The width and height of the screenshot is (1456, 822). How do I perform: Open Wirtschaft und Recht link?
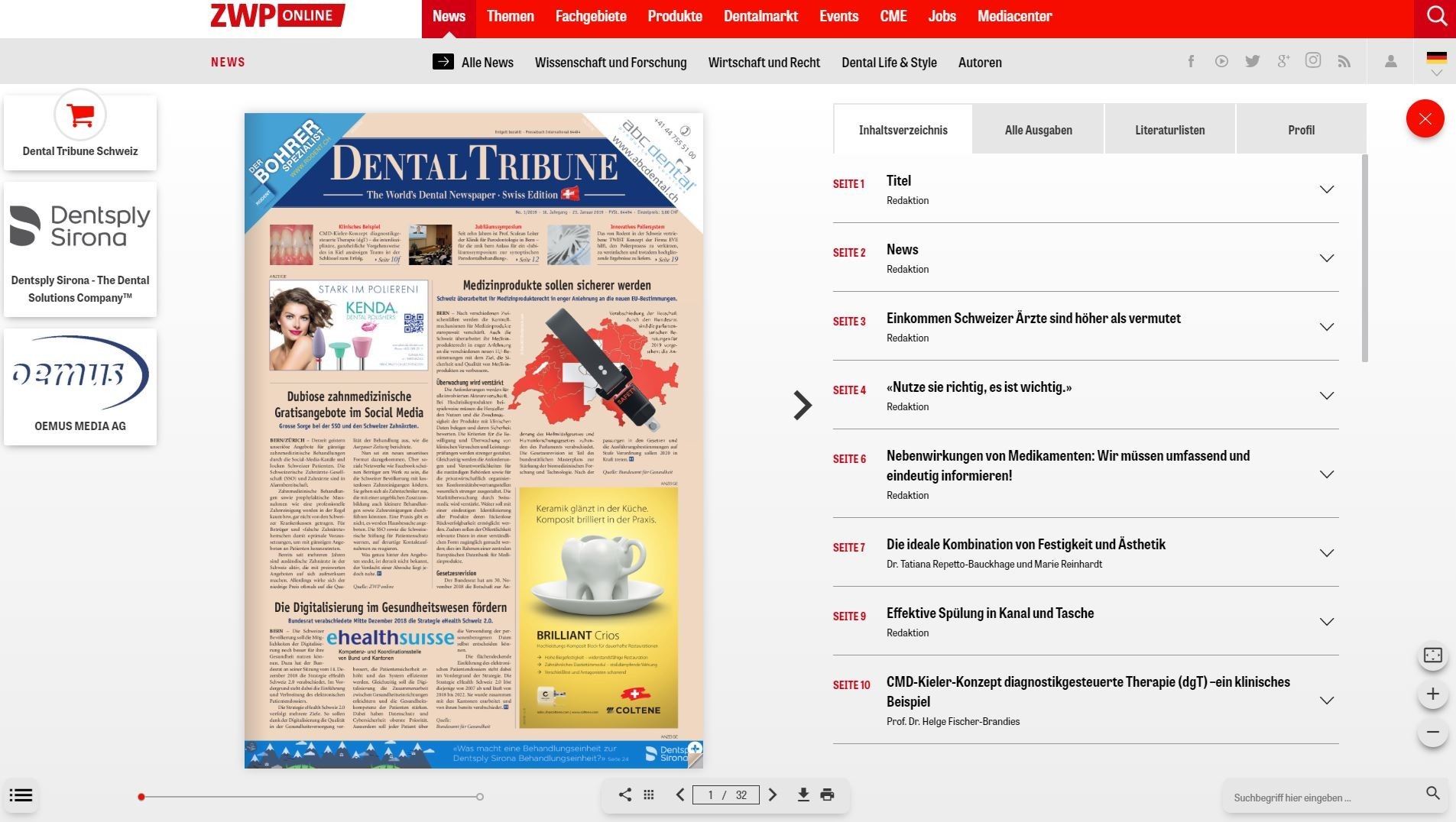tap(764, 62)
